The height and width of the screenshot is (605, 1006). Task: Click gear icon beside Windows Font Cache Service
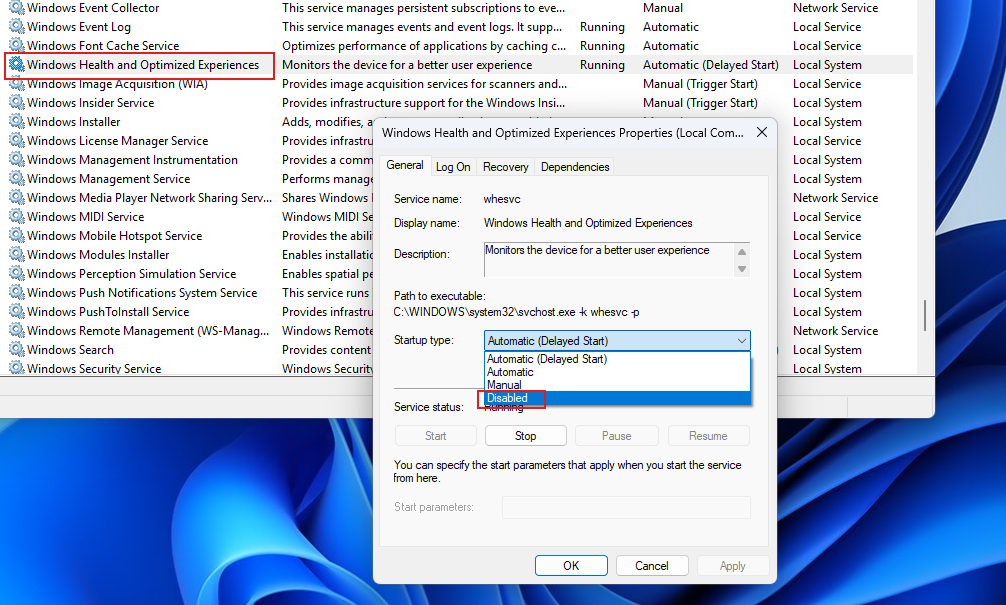tap(17, 46)
